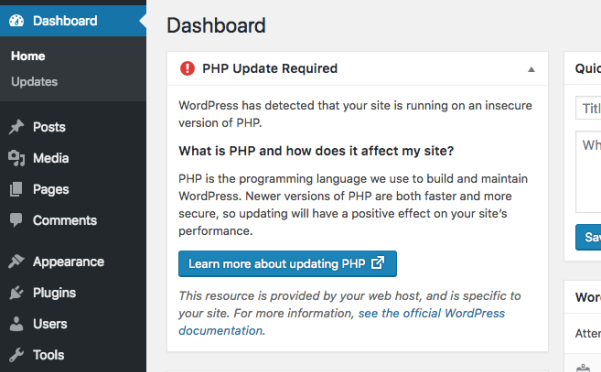Click Learn more about updating PHP

(287, 264)
